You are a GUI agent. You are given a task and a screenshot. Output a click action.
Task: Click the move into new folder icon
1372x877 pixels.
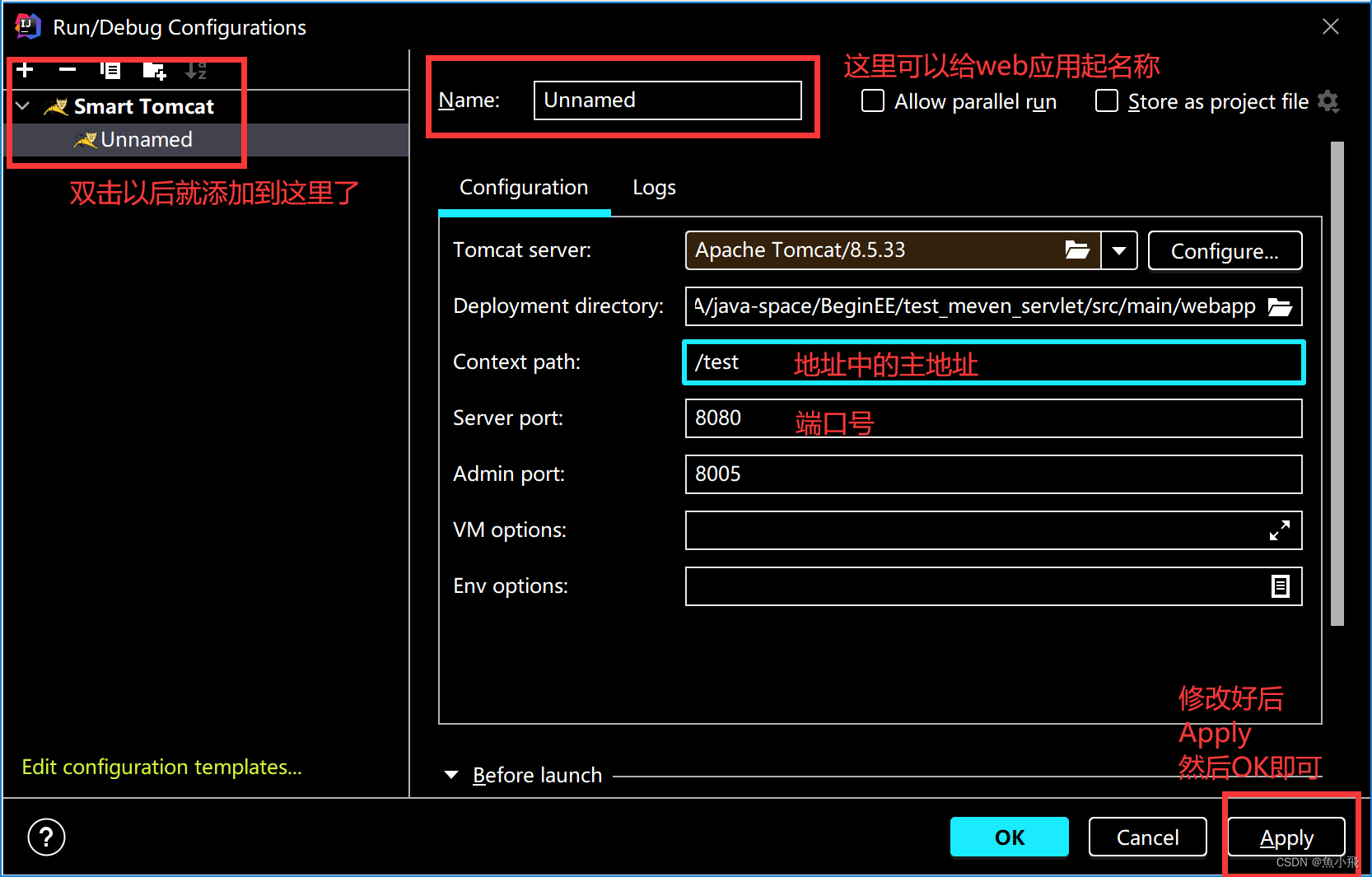[154, 71]
